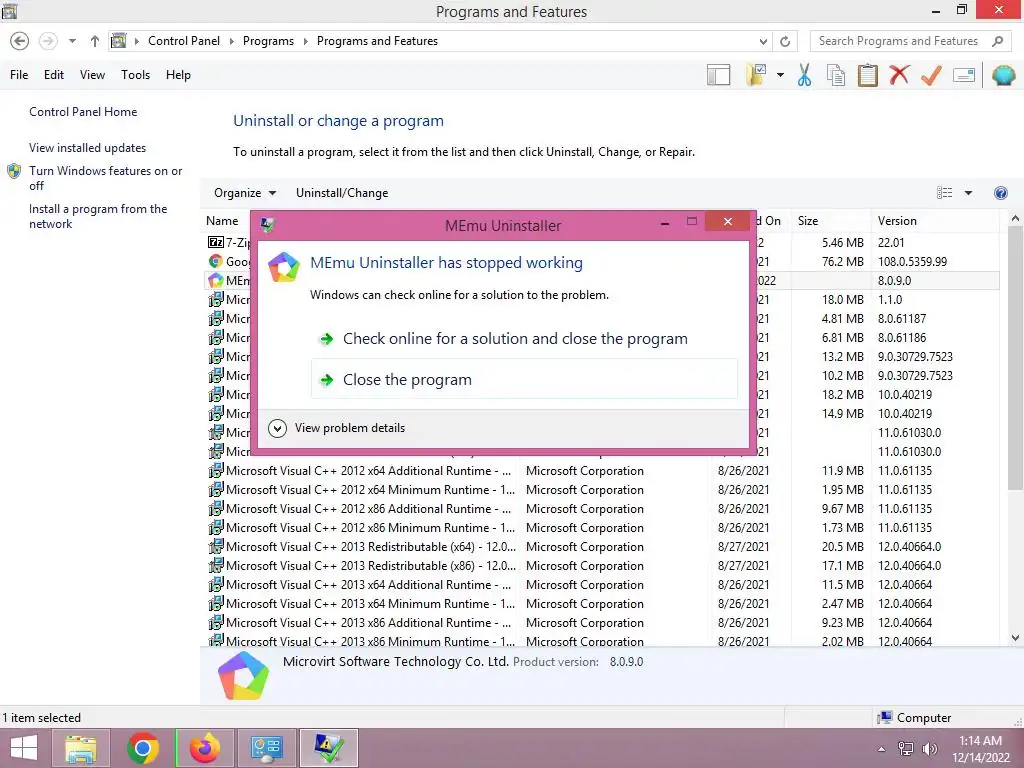The image size is (1024, 768).
Task: Click Programs breadcrumb segment
Action: pos(268,41)
